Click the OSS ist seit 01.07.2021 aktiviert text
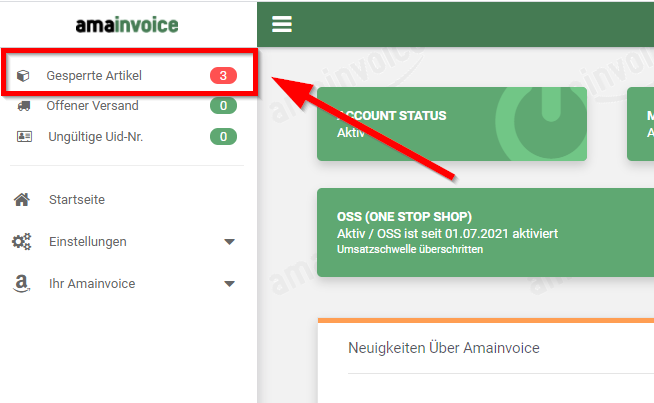654x403 pixels. (x=467, y=234)
